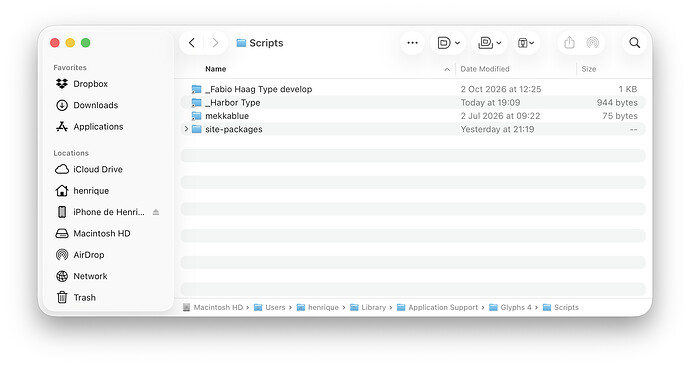The image size is (690, 366).
Task: Open Network in the sidebar
Action: [81, 276]
